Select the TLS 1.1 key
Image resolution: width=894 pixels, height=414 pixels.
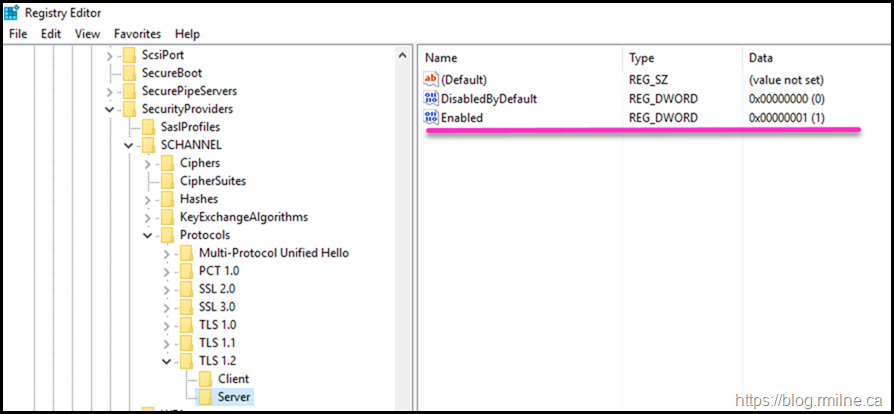[217, 343]
